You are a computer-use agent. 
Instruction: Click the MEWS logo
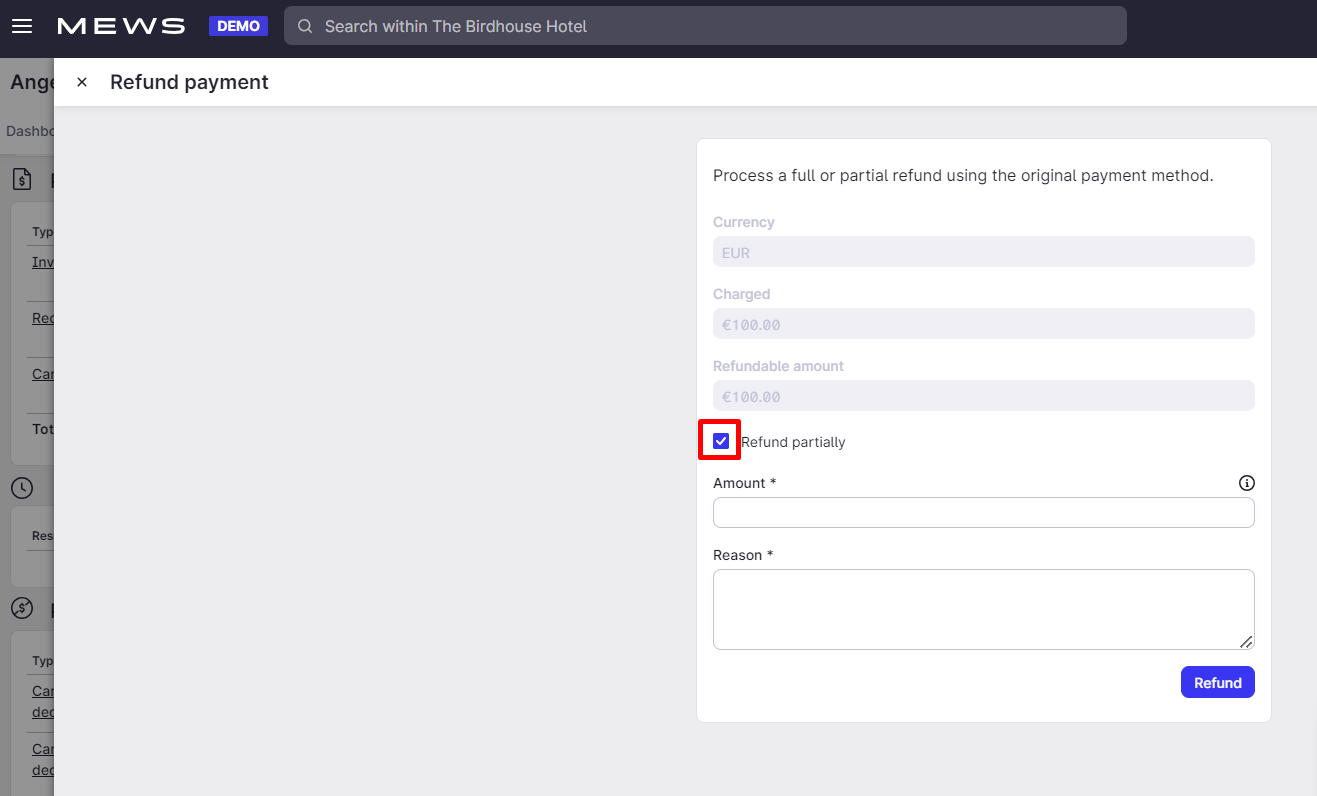[121, 26]
